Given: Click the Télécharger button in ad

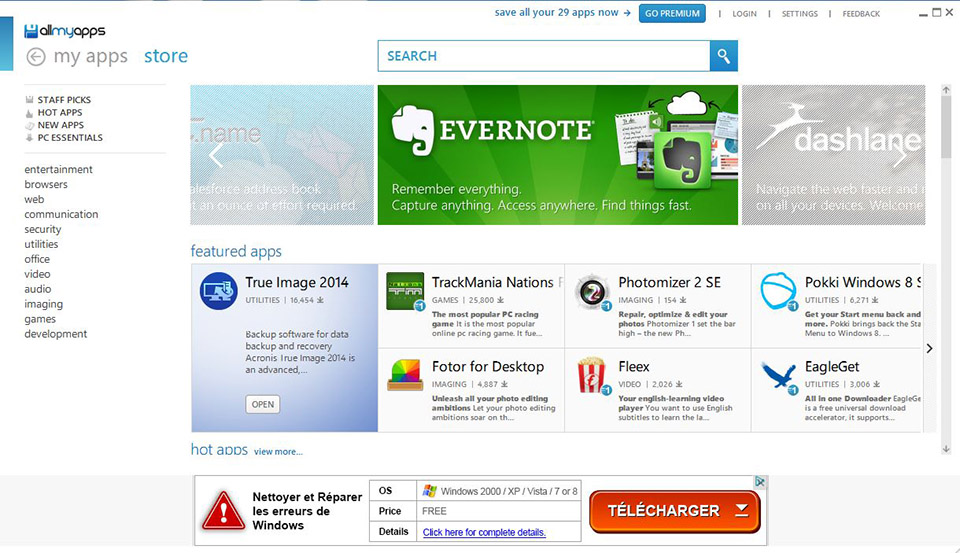Looking at the screenshot, I should 675,511.
